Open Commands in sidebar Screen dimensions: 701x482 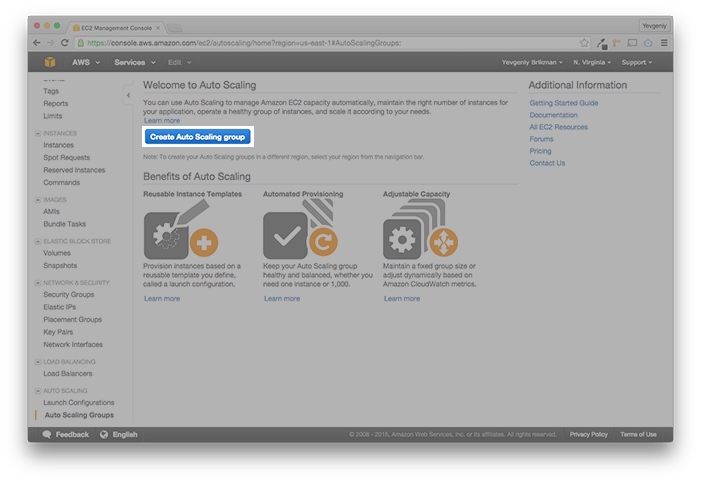coord(62,182)
